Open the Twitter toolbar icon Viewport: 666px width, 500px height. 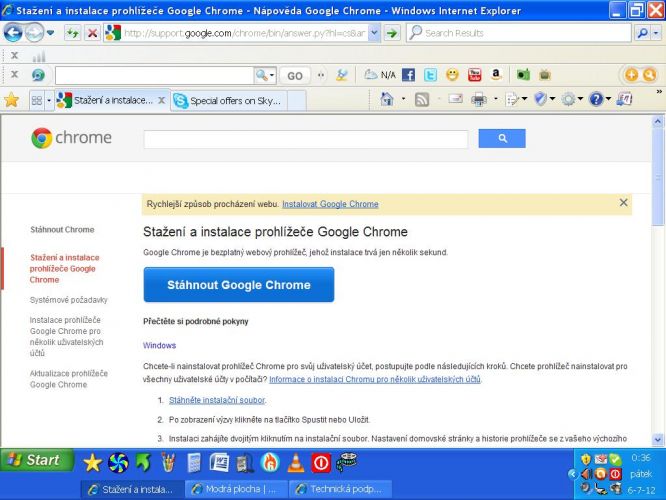(430, 75)
